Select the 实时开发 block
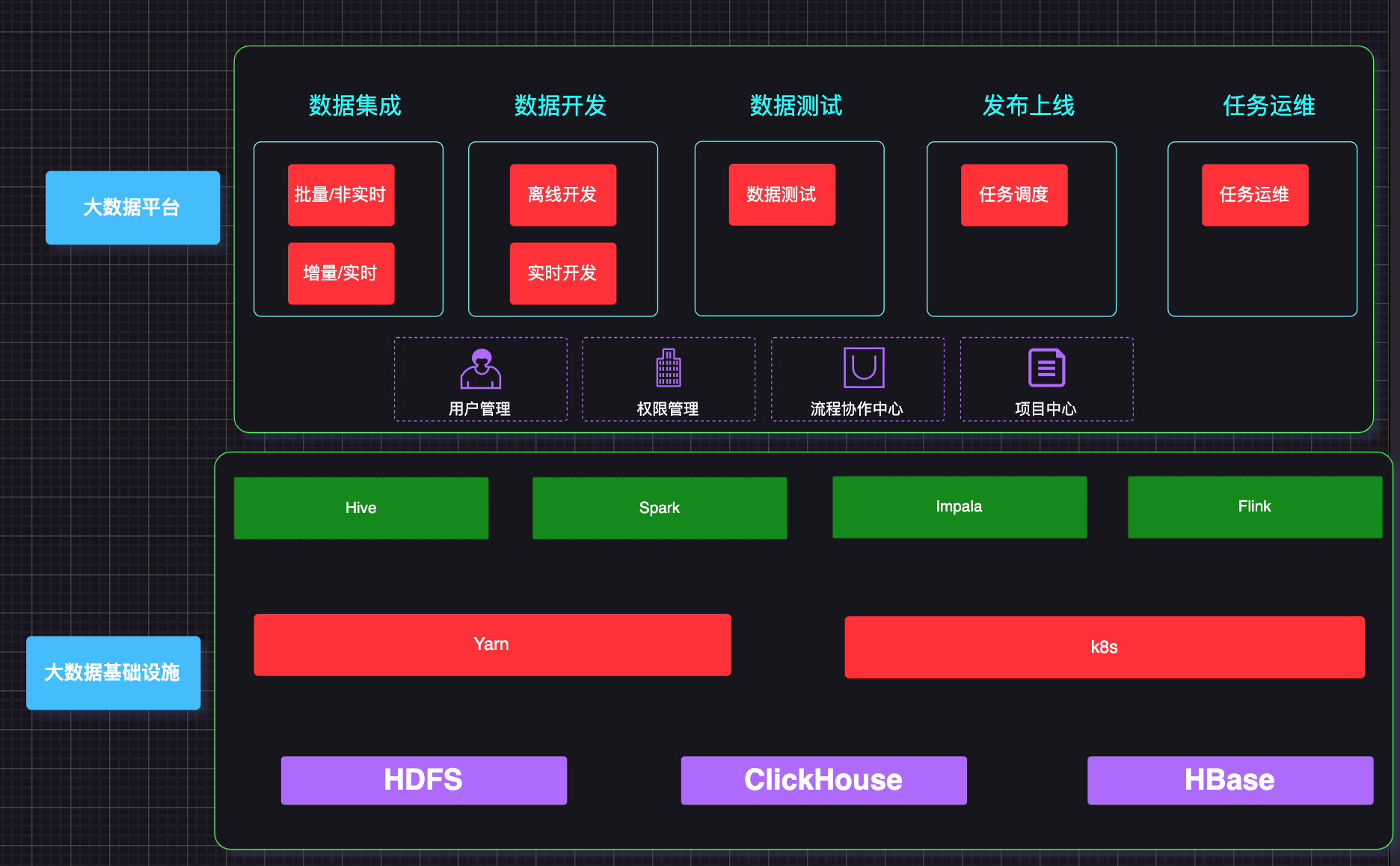Image resolution: width=1400 pixels, height=866 pixels. click(x=563, y=274)
